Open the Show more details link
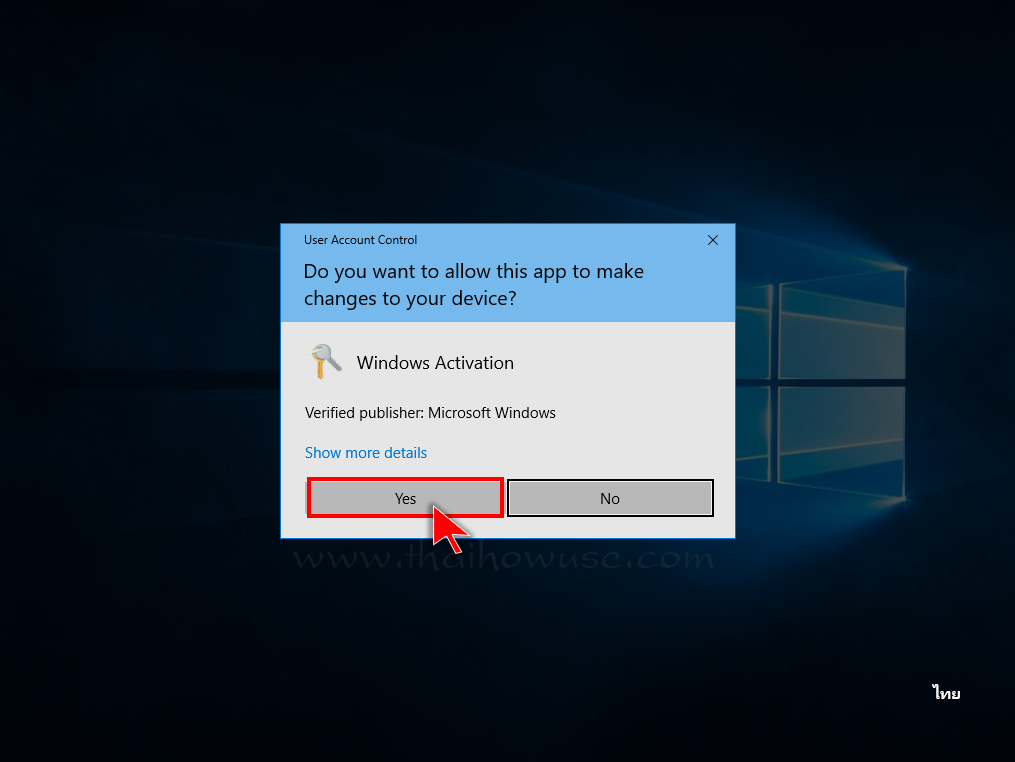The image size is (1015, 762). click(366, 453)
